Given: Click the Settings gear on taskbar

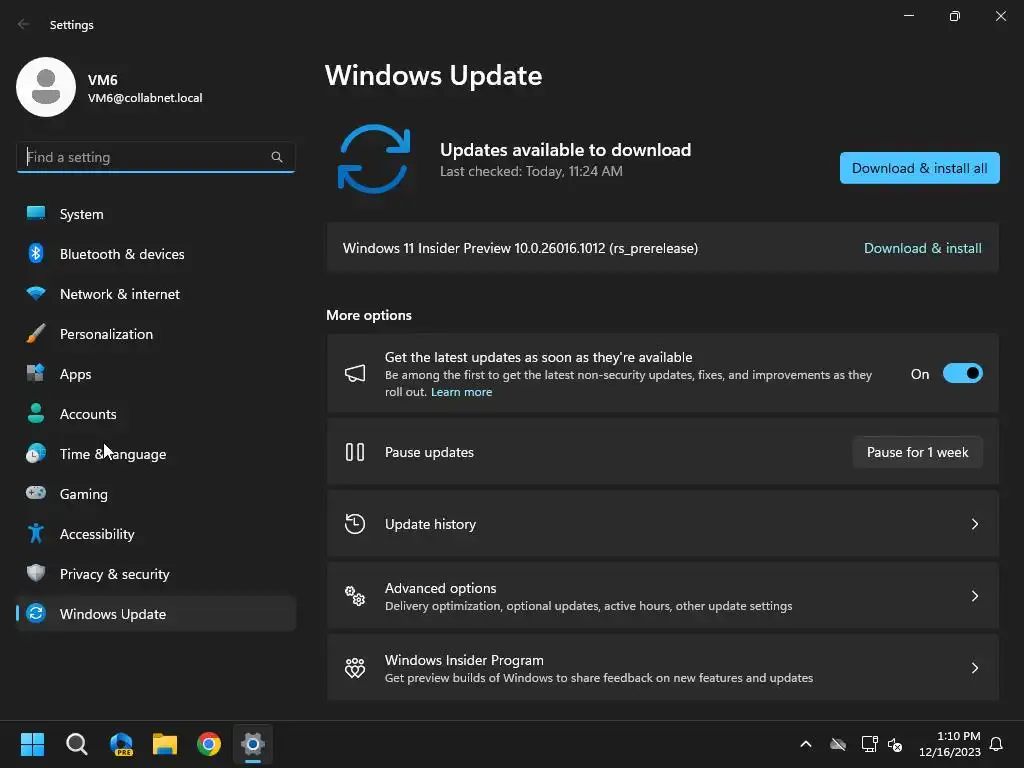Looking at the screenshot, I should 253,744.
